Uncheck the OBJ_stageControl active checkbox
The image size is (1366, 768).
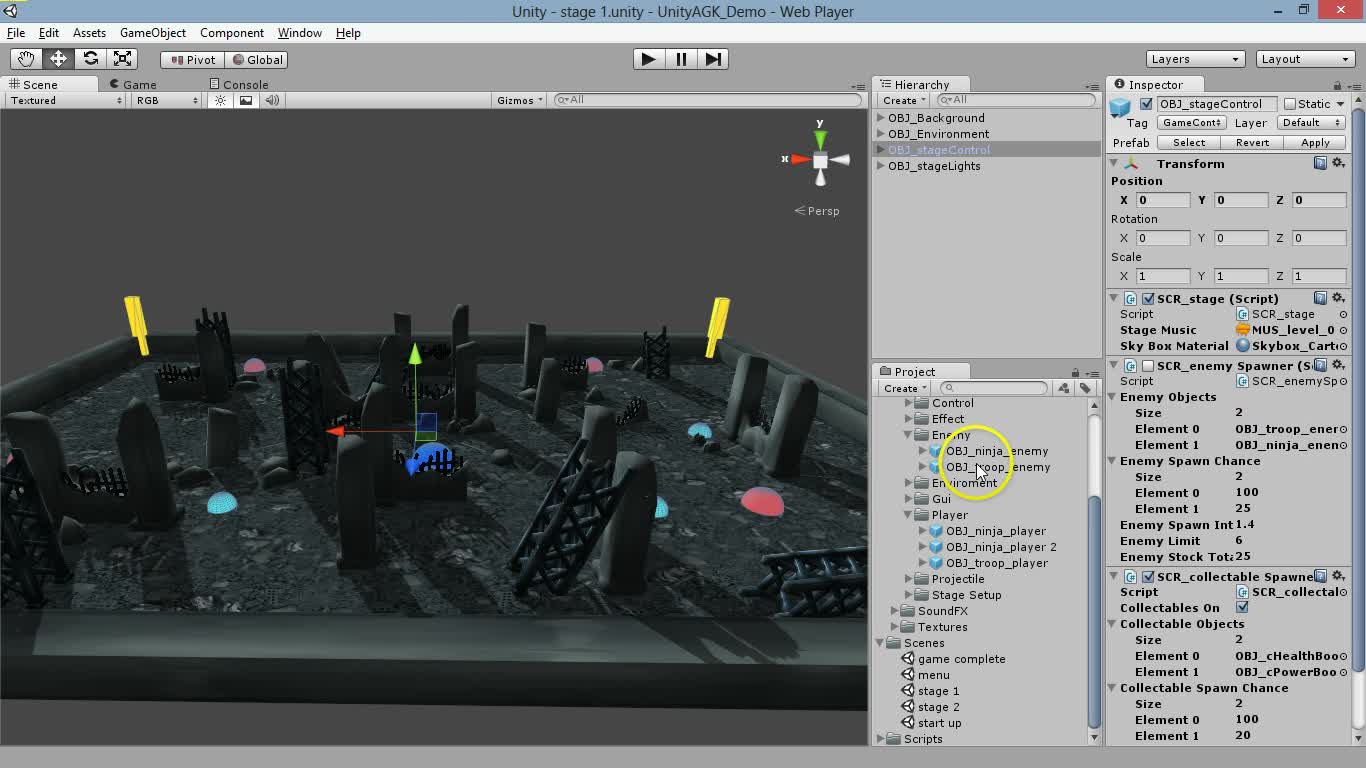click(1144, 103)
